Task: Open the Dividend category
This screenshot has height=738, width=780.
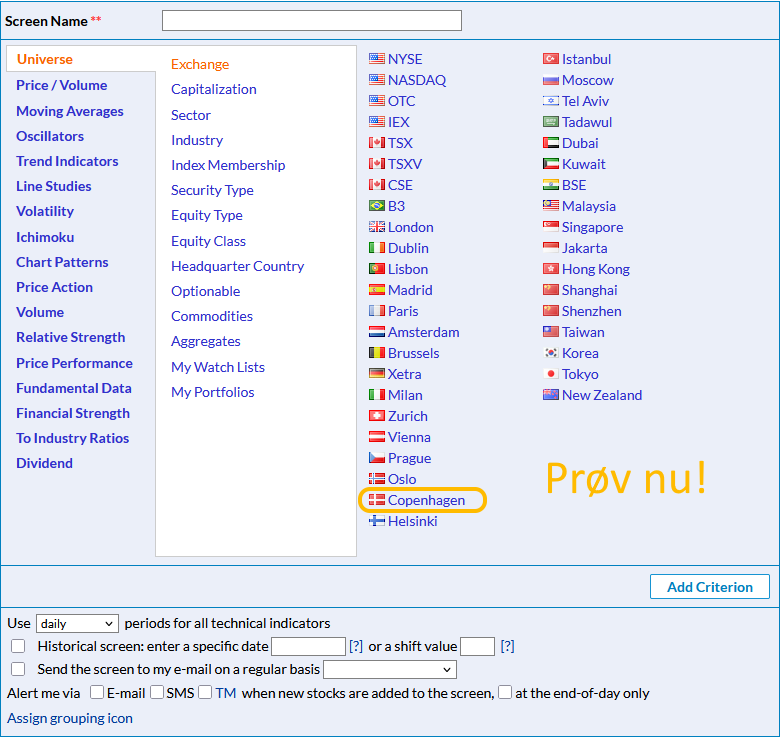Action: tap(44, 463)
